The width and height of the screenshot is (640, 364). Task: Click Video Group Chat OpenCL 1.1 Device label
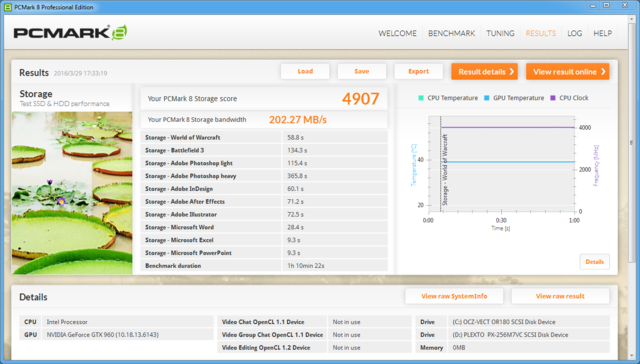pyautogui.click(x=272, y=335)
